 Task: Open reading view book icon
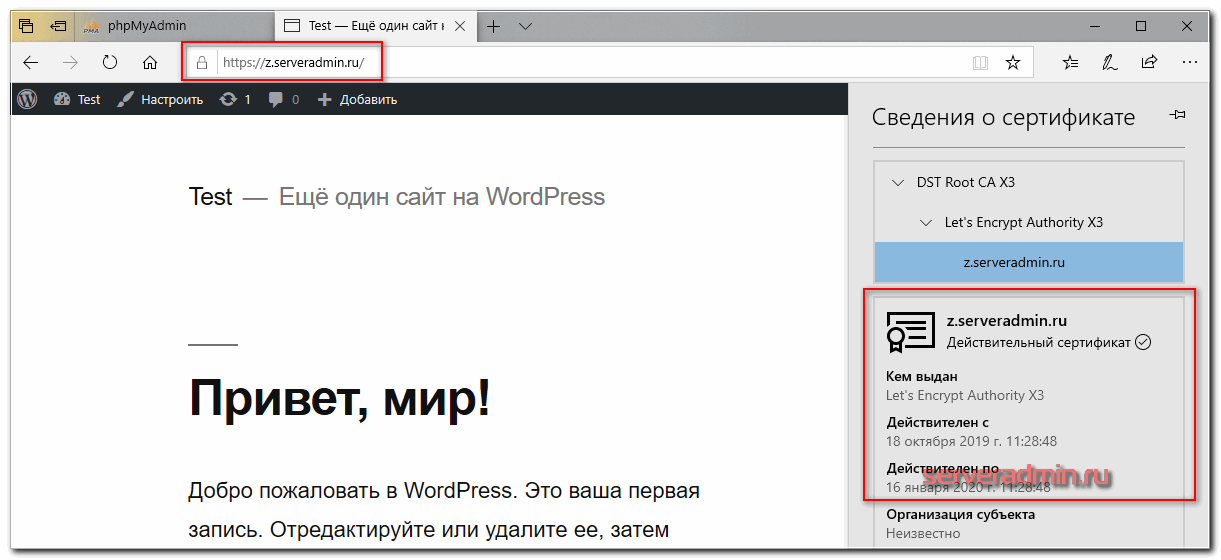click(980, 62)
